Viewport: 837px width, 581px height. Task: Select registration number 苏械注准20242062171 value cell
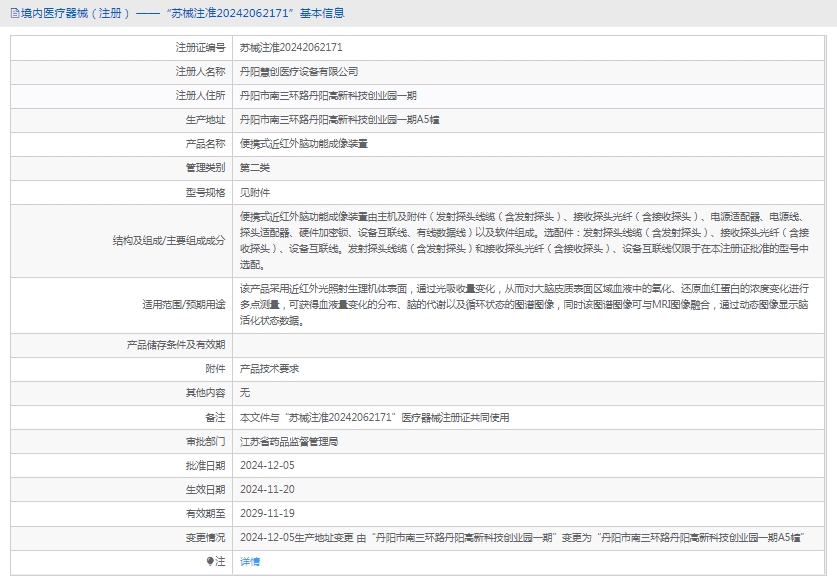291,47
